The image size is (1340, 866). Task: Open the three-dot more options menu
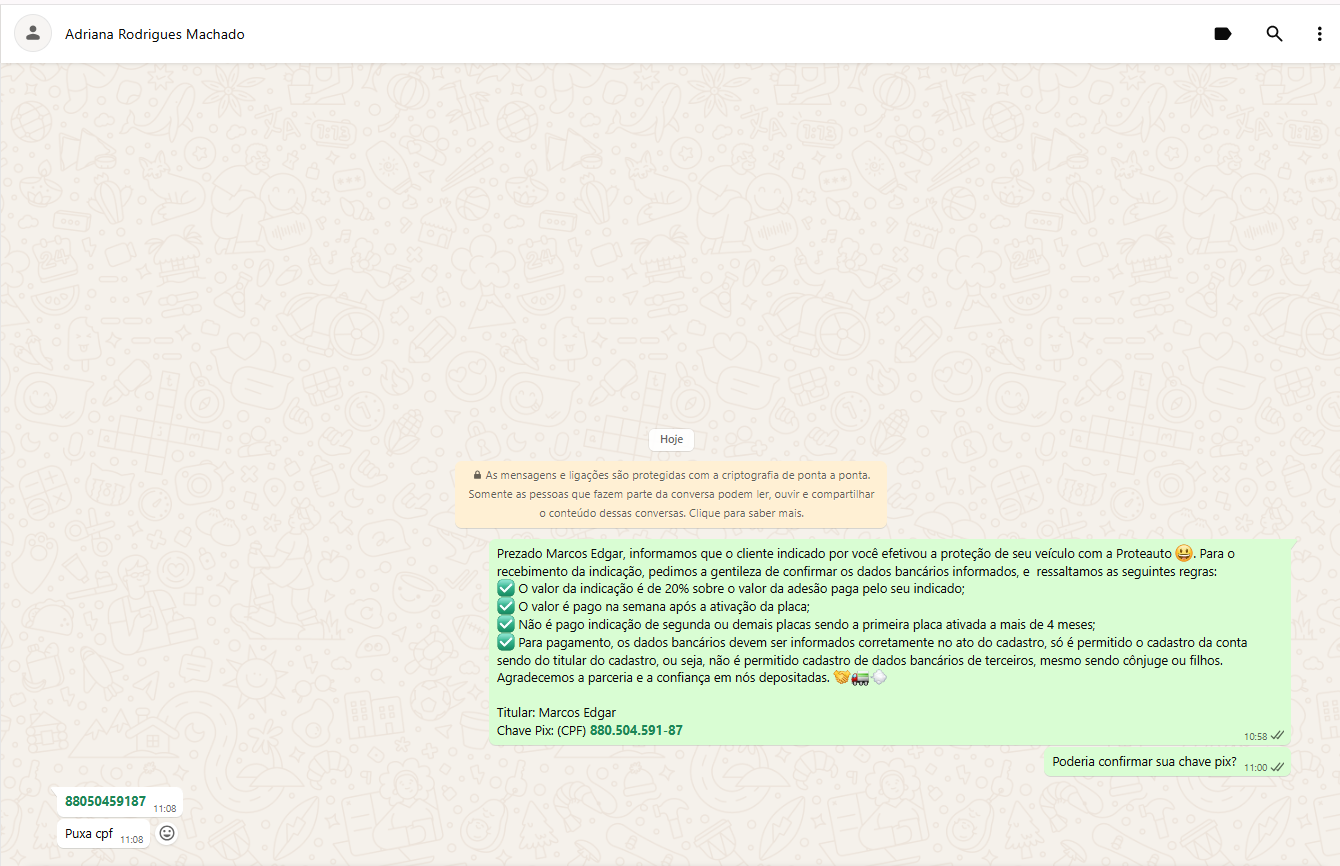coord(1319,34)
